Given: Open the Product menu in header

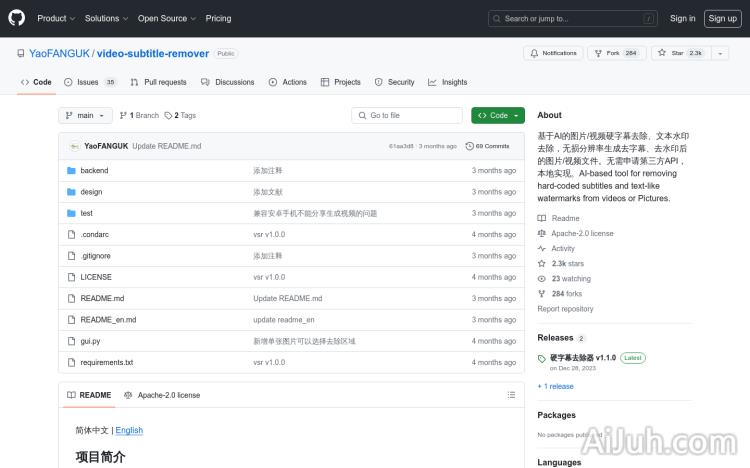Looking at the screenshot, I should click(55, 18).
